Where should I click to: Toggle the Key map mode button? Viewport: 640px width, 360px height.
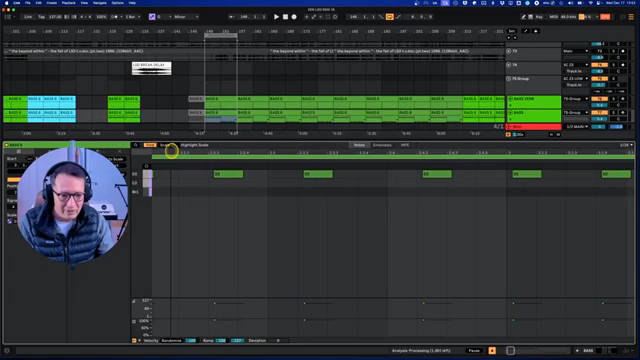539,17
